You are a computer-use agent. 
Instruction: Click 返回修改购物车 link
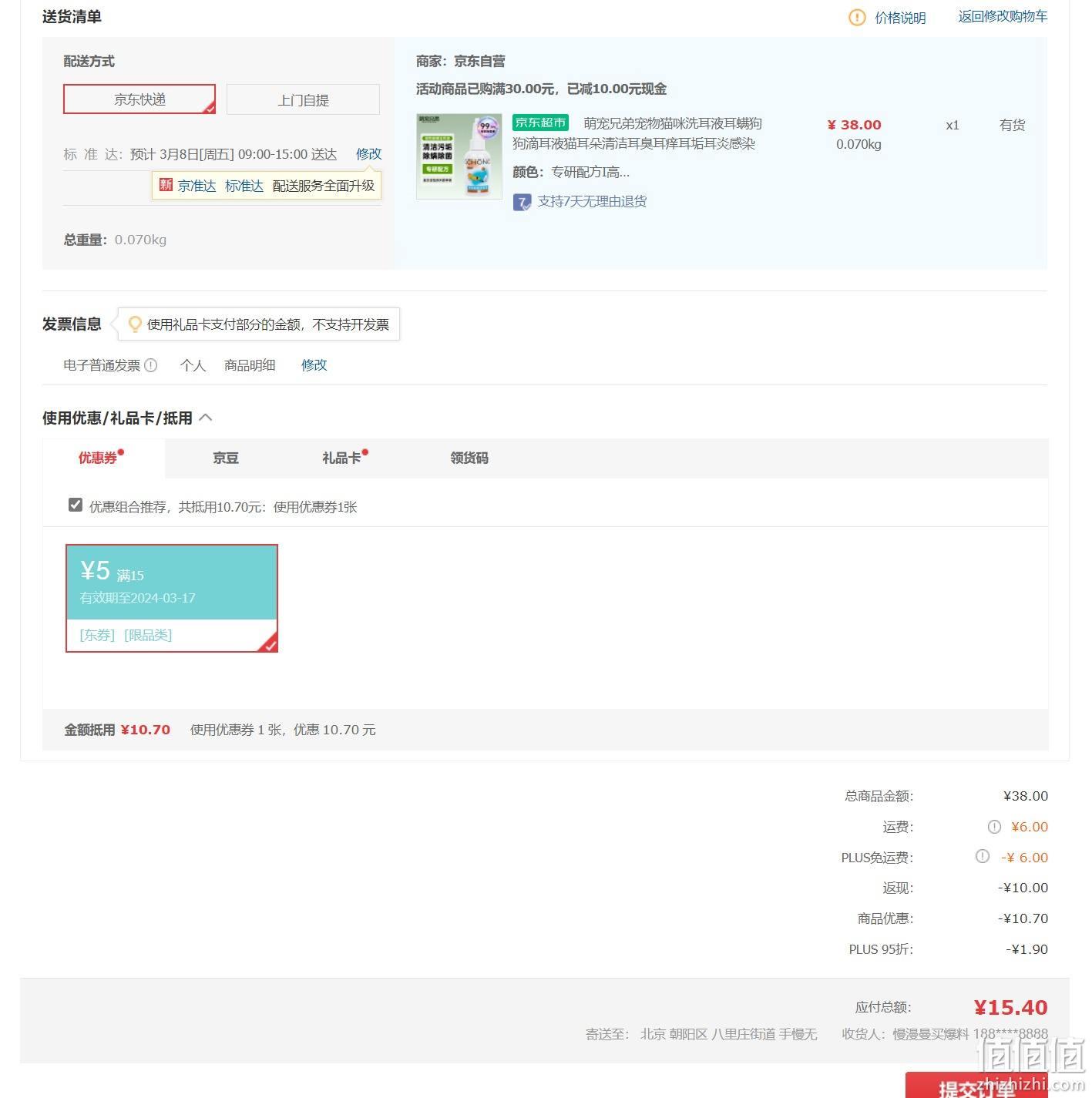1003,16
